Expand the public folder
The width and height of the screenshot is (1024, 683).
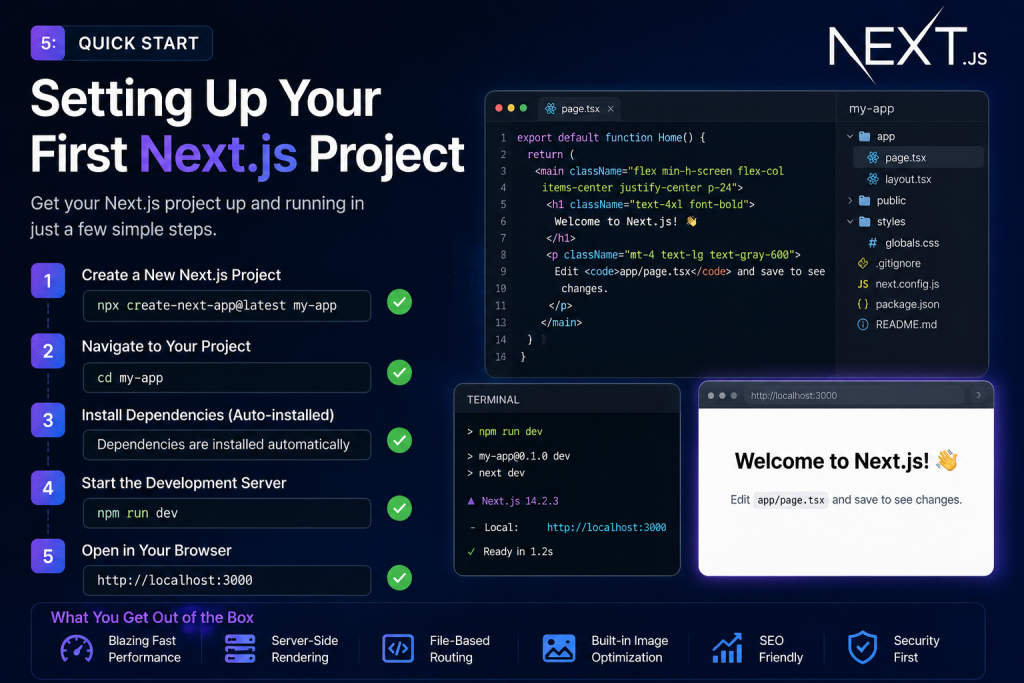pyautogui.click(x=850, y=200)
